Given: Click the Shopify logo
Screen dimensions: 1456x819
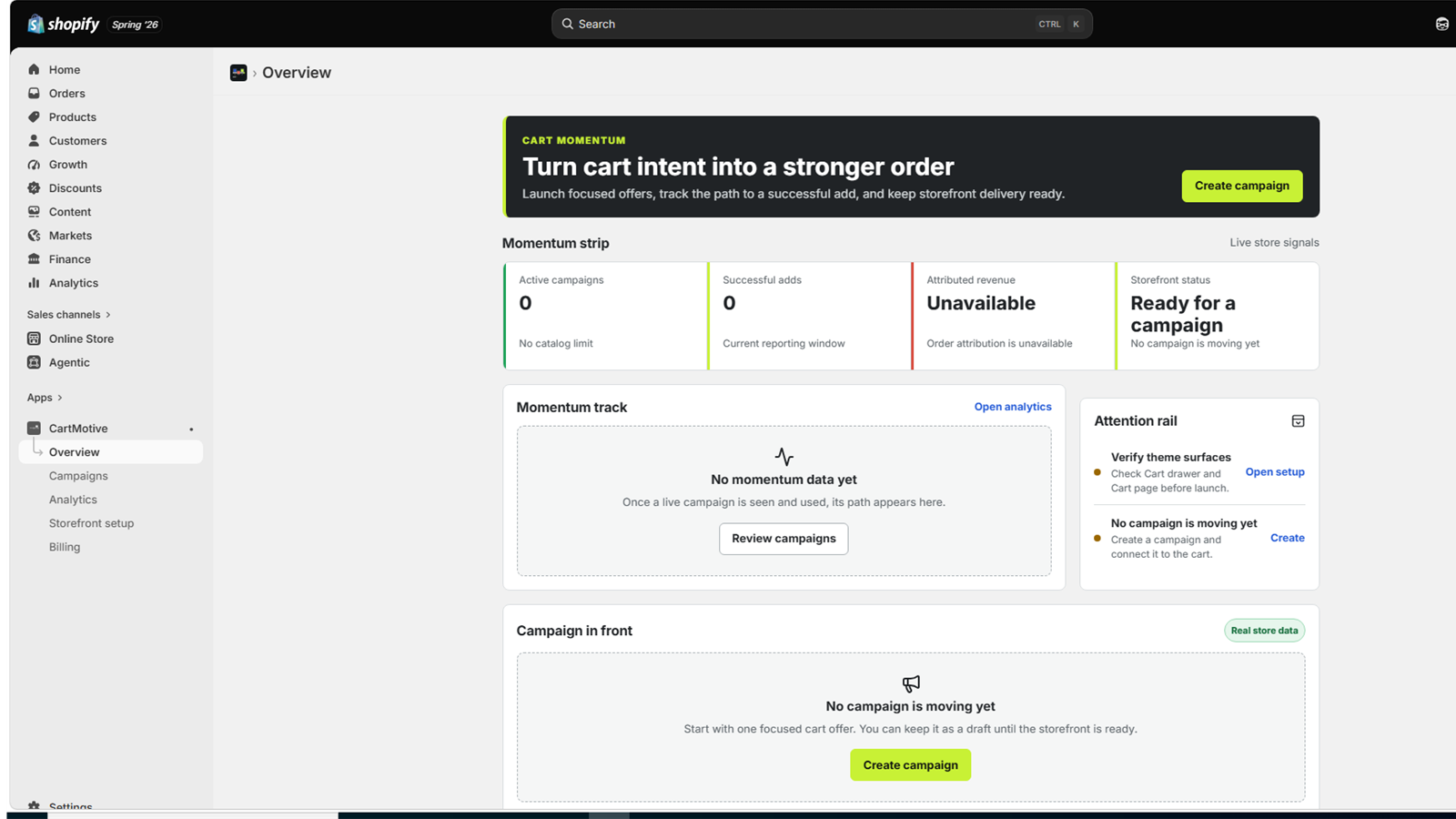Looking at the screenshot, I should 63,24.
